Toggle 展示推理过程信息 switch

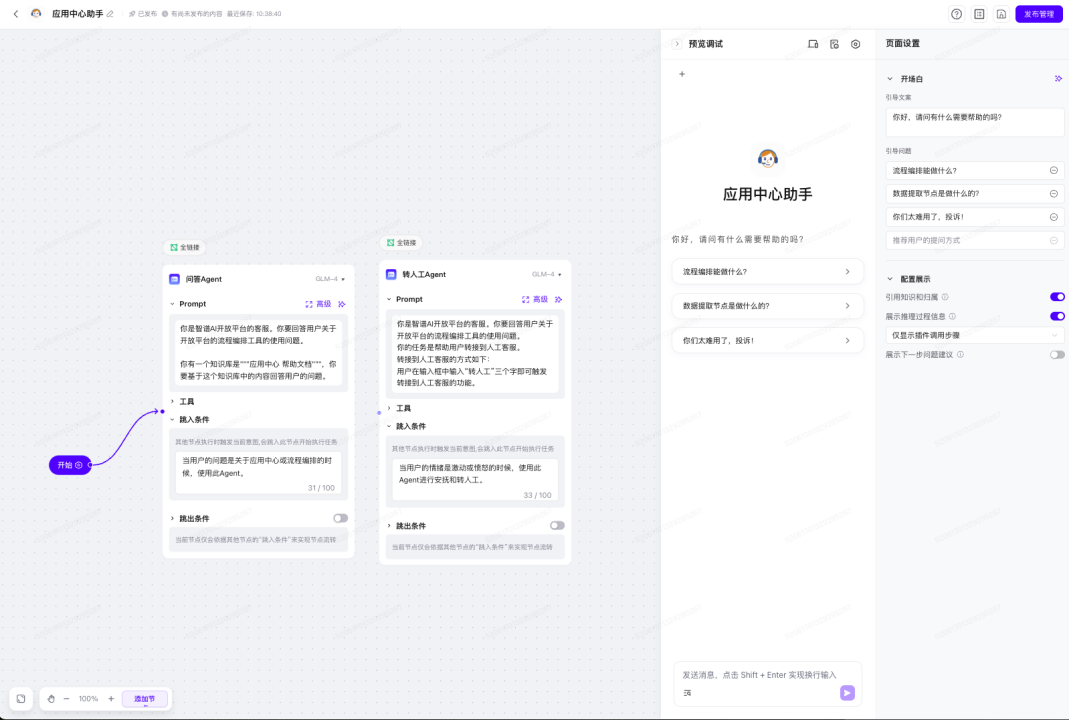point(1057,316)
